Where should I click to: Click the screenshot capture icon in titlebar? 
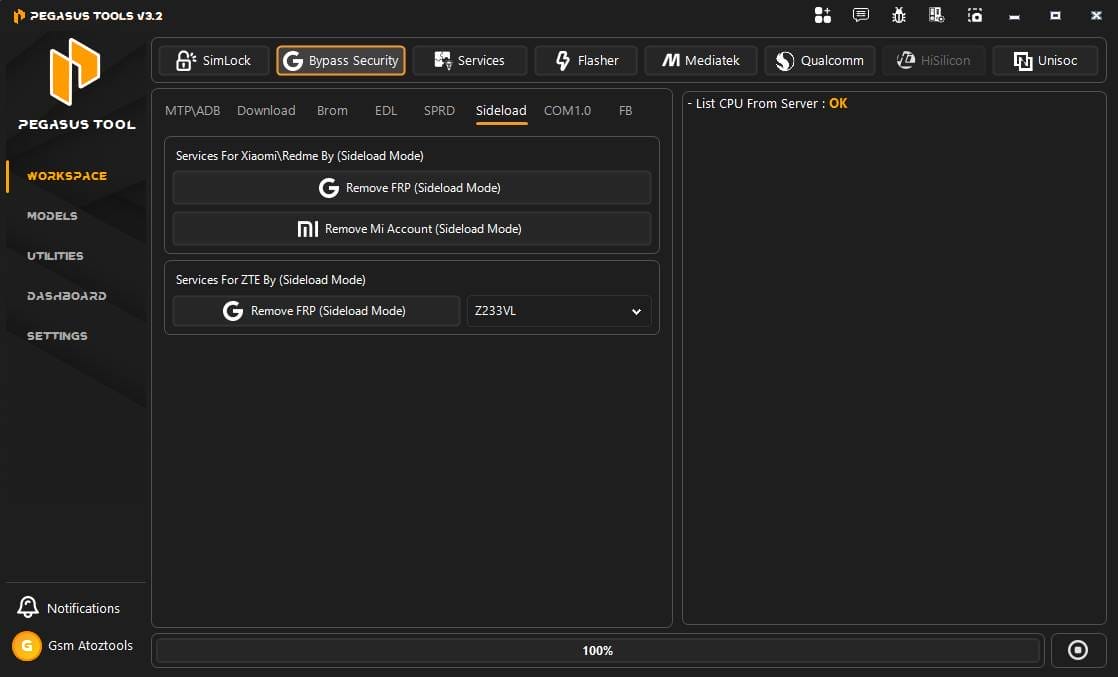click(x=974, y=15)
